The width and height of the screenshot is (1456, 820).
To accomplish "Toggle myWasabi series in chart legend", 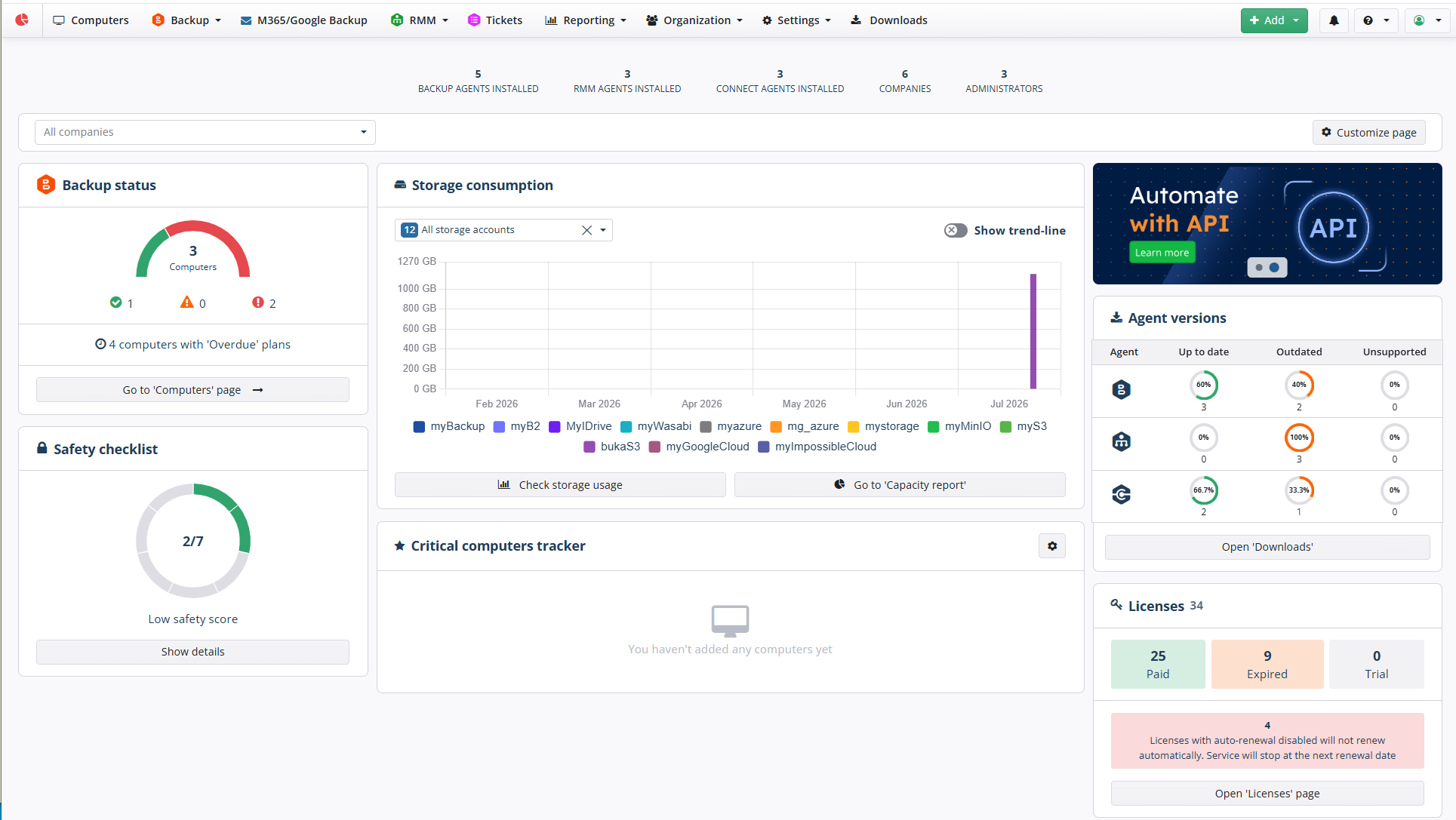I will coord(656,426).
